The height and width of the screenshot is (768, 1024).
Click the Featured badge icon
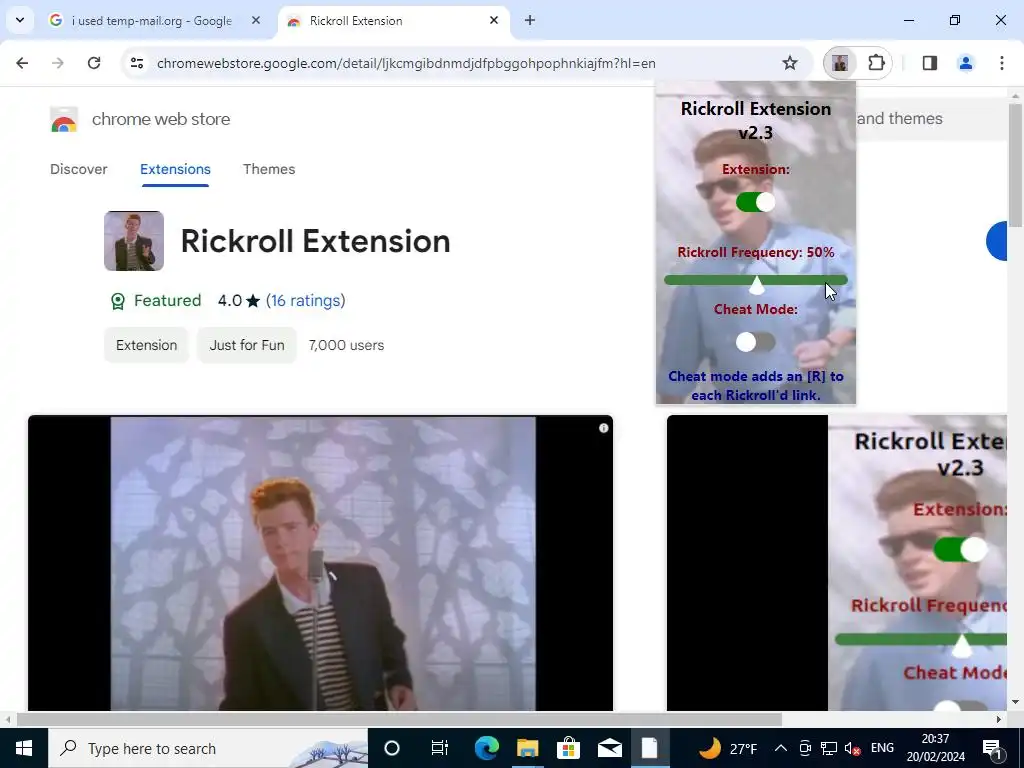click(118, 301)
